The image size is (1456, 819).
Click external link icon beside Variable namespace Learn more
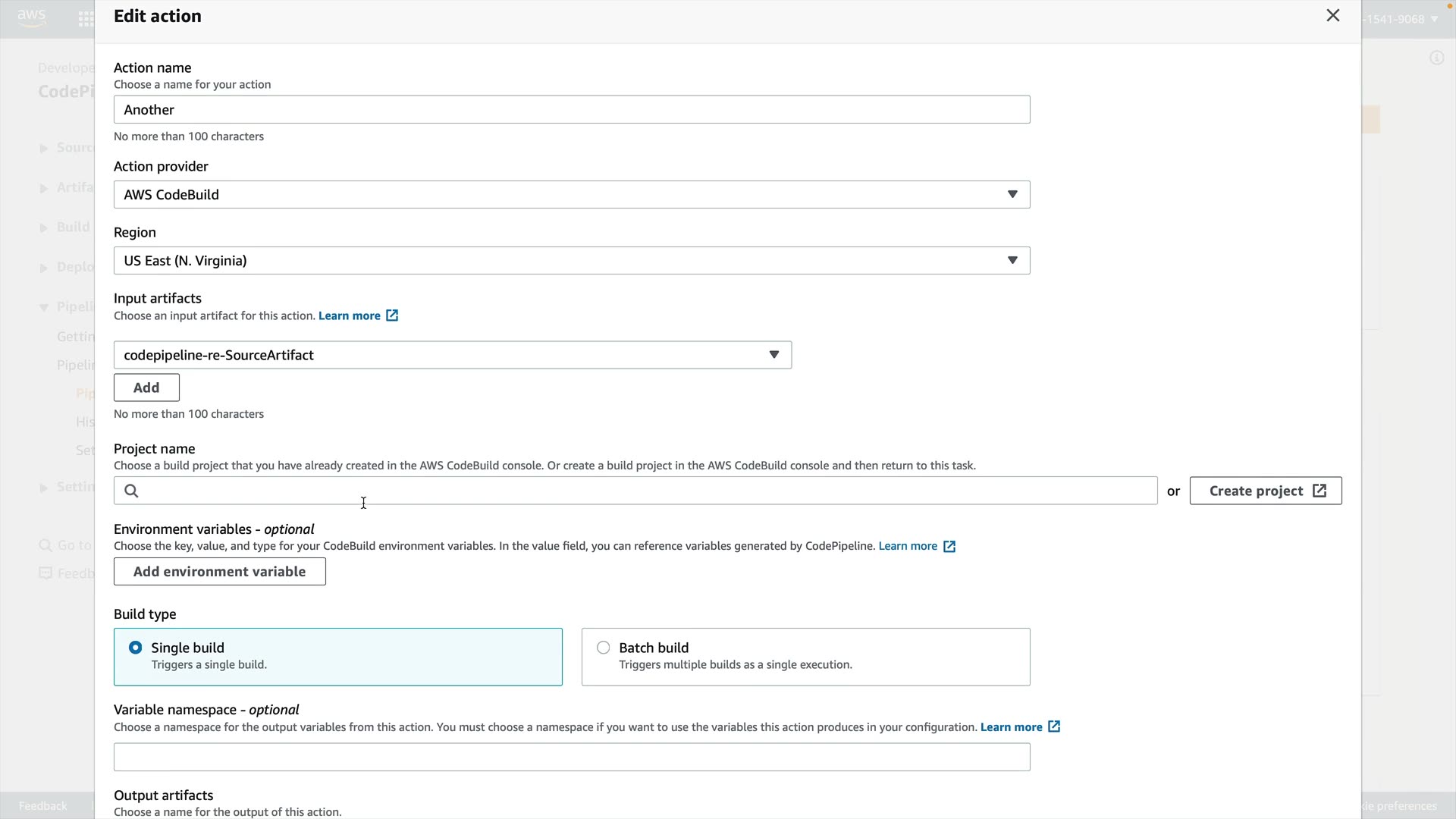pyautogui.click(x=1054, y=726)
